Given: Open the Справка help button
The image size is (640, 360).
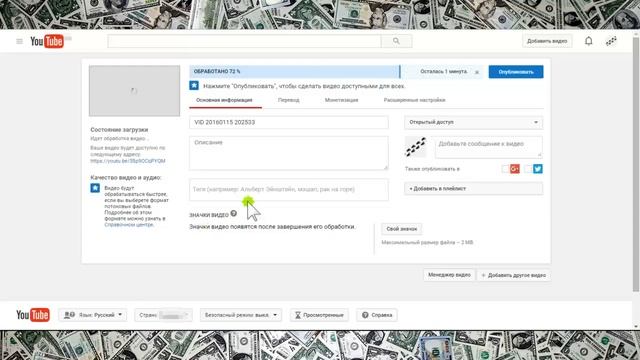Looking at the screenshot, I should (x=377, y=315).
